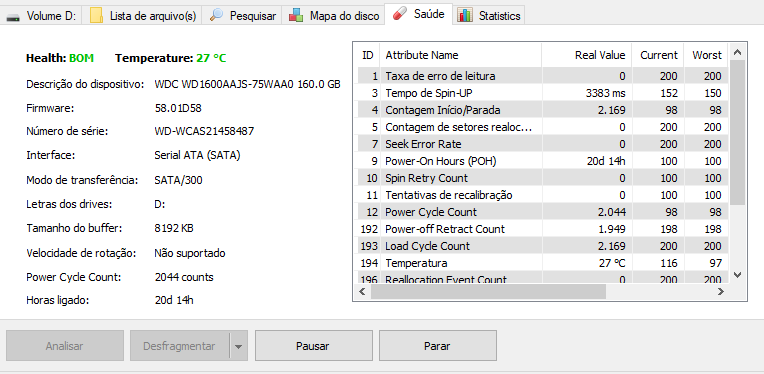Screen dimensions: 764x374
Task: Select the Contagem de setores realoc... row
Action: (543, 127)
